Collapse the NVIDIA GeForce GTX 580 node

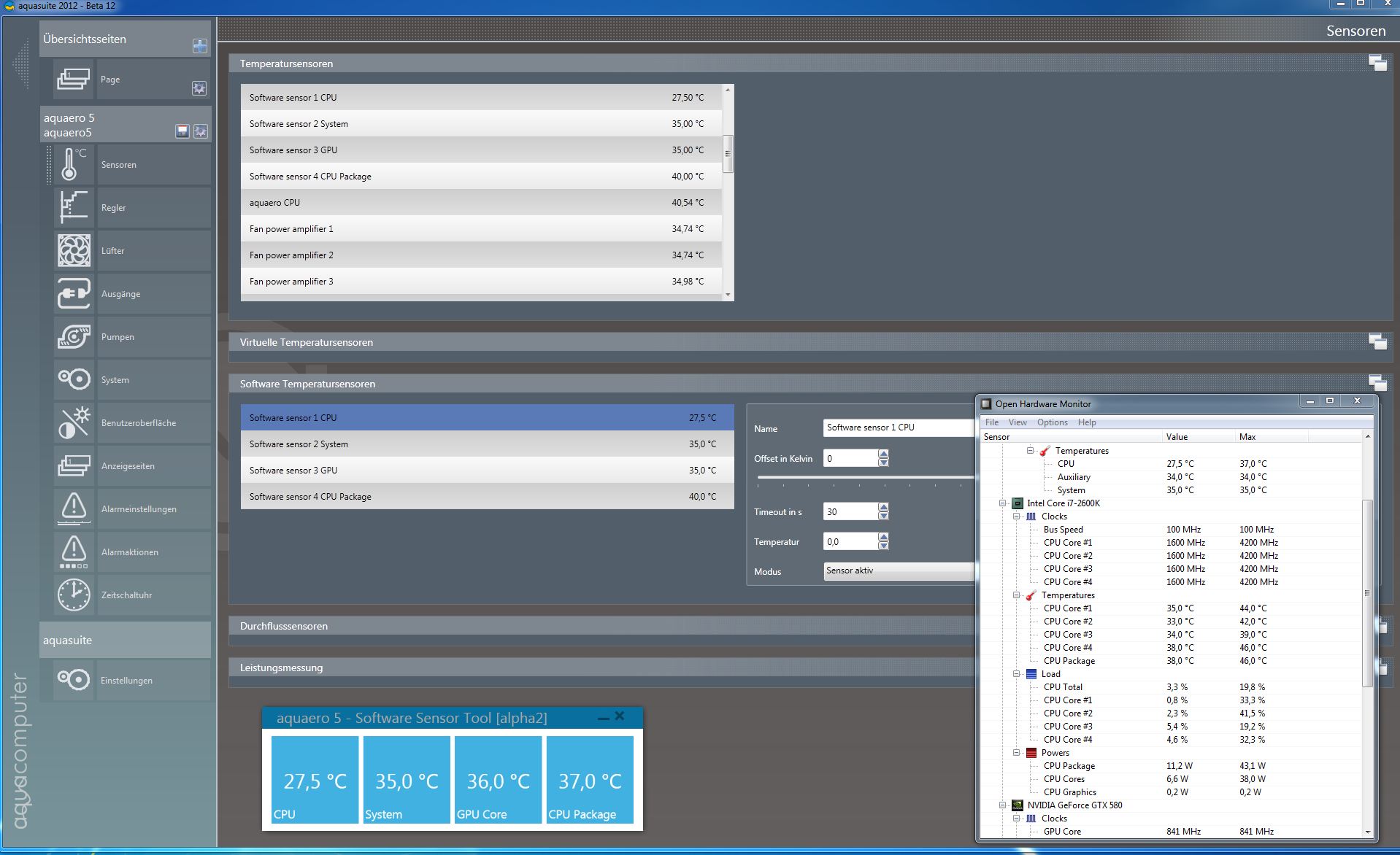(x=1003, y=805)
